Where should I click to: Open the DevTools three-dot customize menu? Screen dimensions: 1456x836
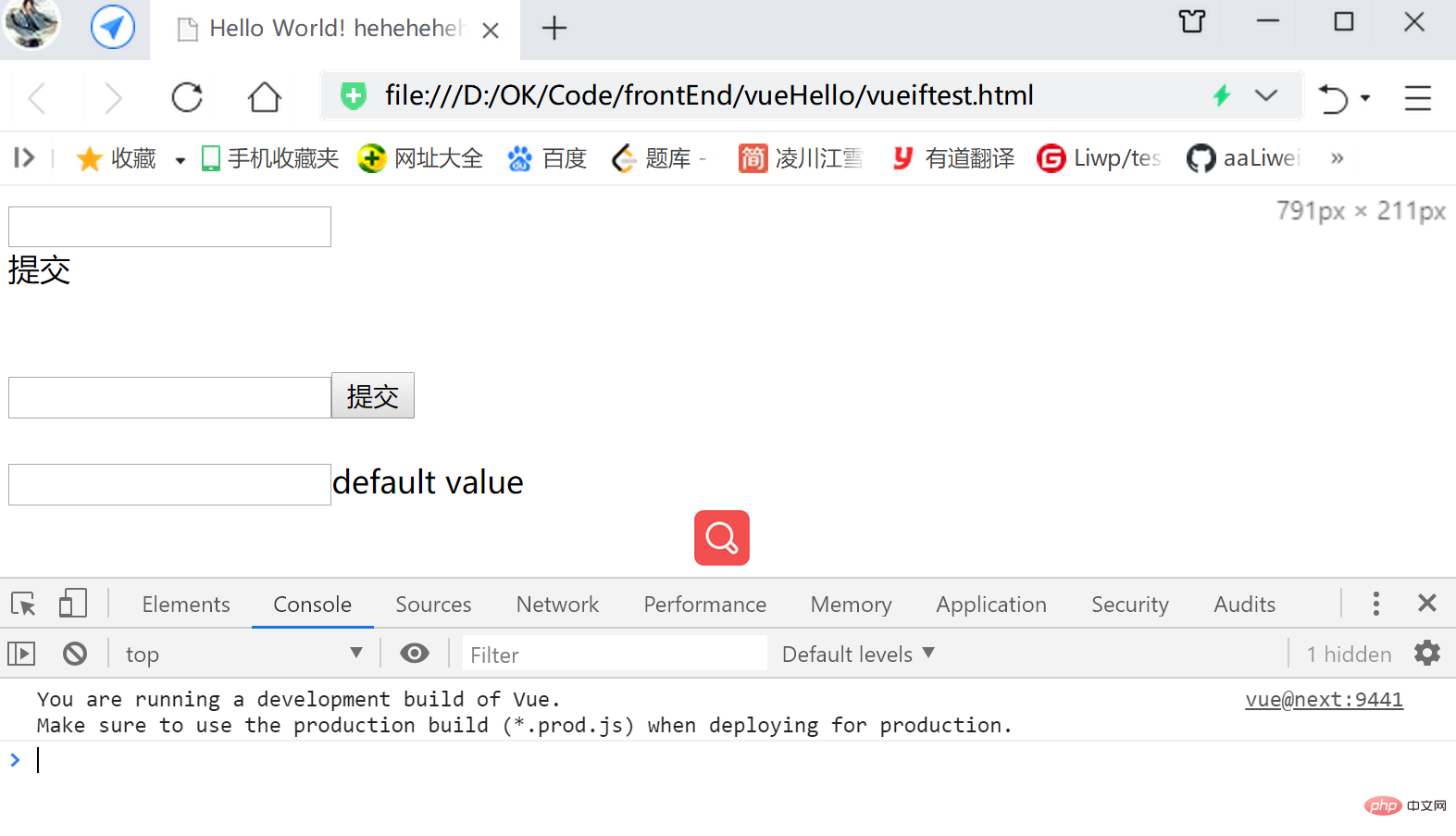(x=1376, y=604)
